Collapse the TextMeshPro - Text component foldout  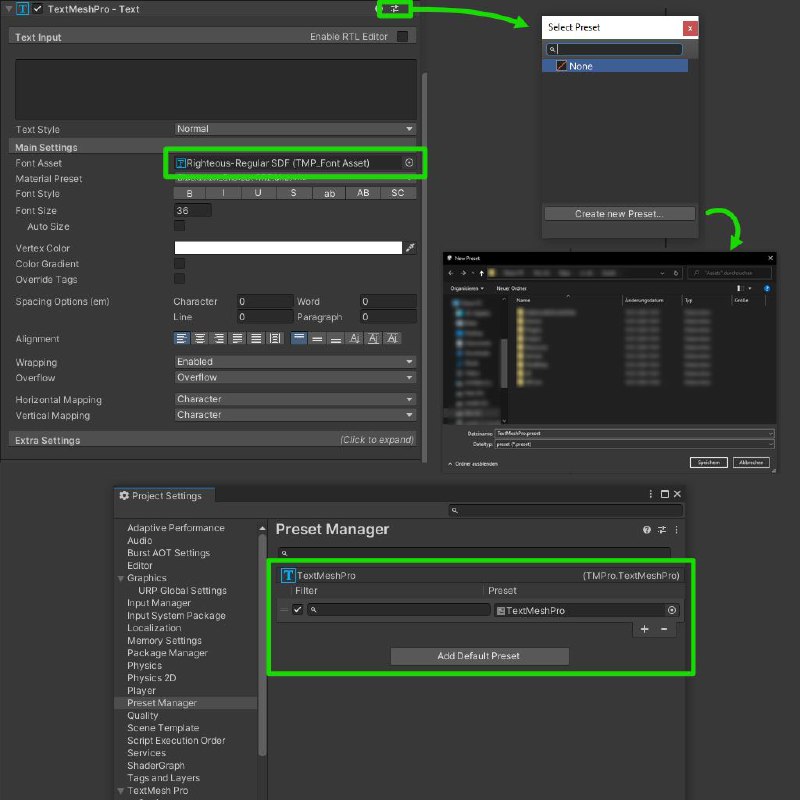[9, 9]
